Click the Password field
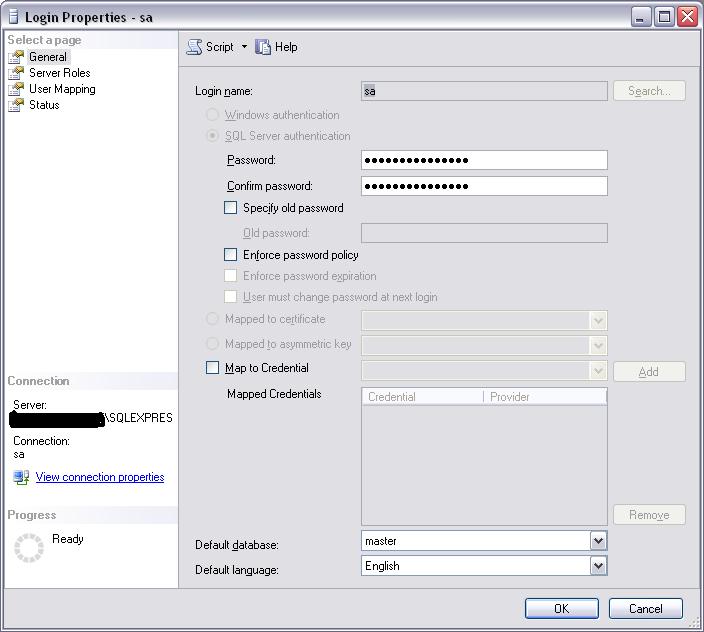 click(x=484, y=160)
